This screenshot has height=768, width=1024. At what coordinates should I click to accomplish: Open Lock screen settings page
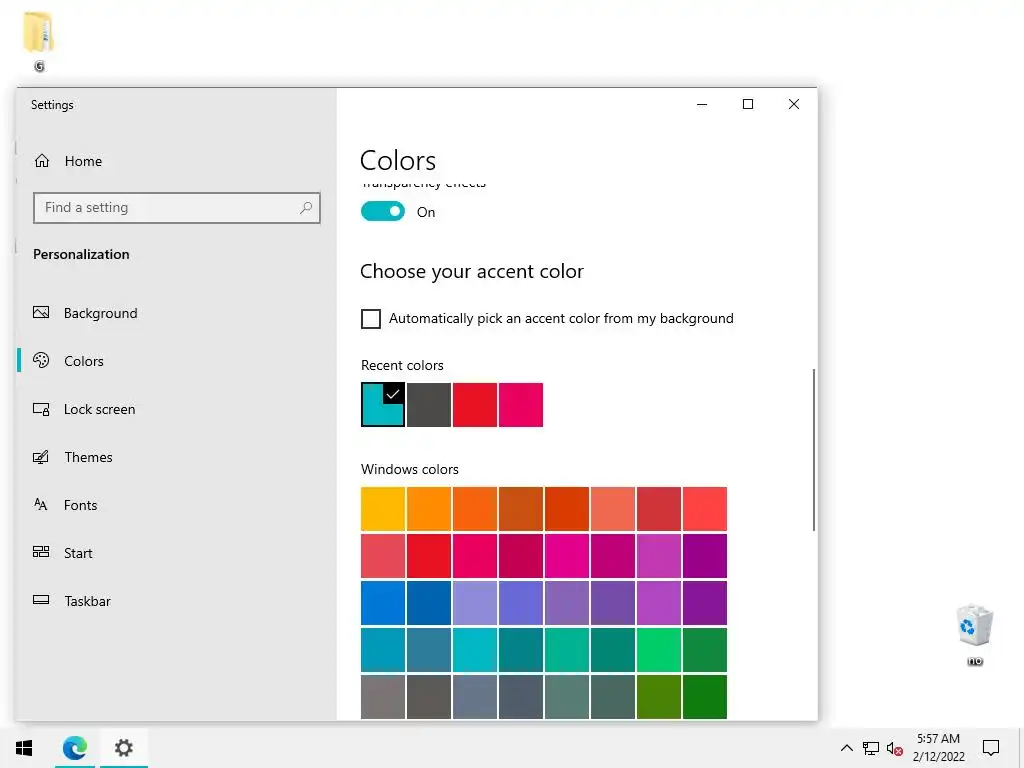99,409
